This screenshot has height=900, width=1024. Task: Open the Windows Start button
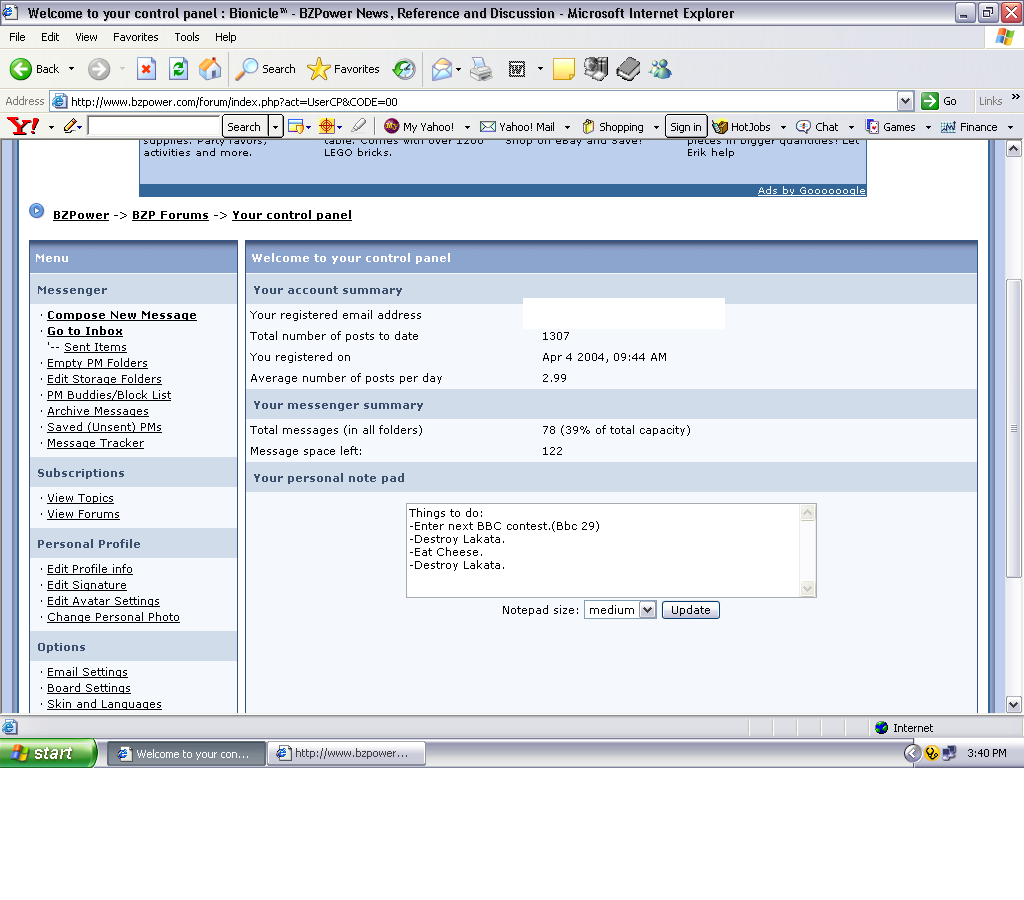click(x=48, y=753)
